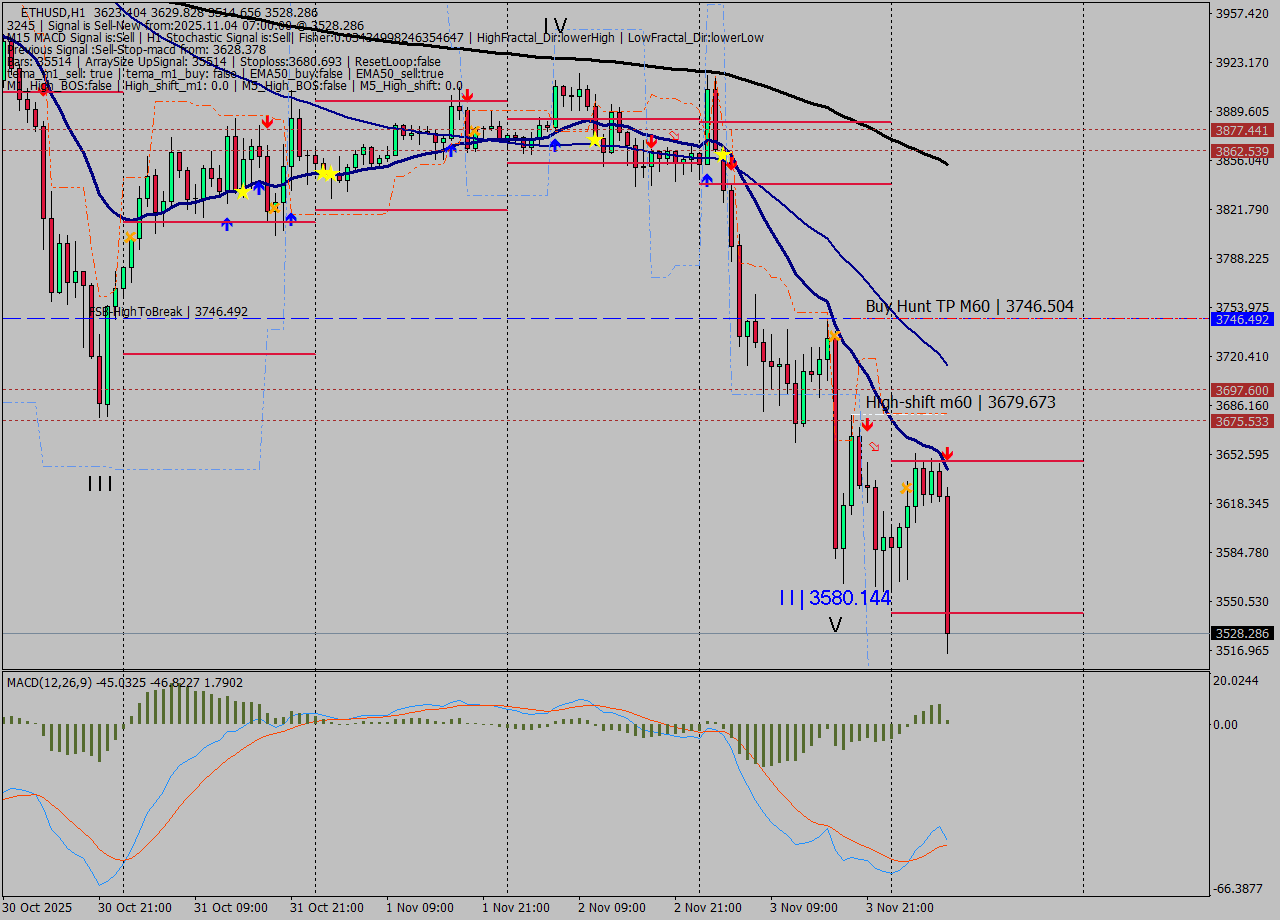
Task: Click the red sell arrow above the latest candles
Action: click(x=946, y=455)
